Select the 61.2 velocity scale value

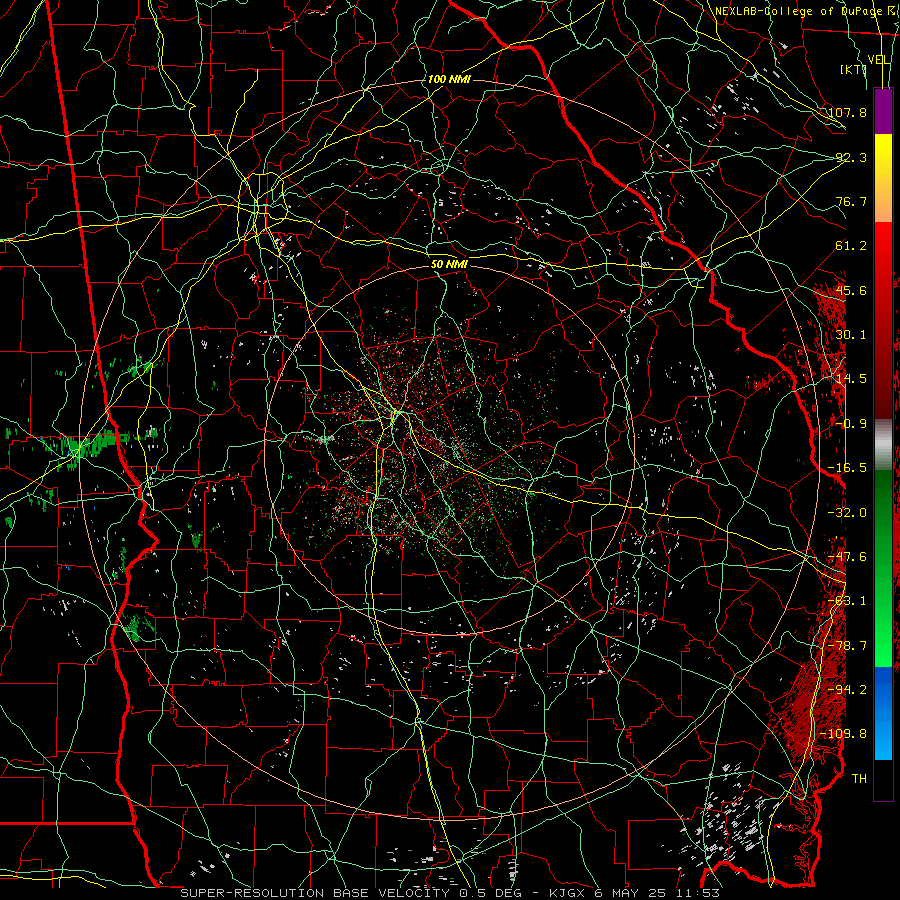coord(851,246)
